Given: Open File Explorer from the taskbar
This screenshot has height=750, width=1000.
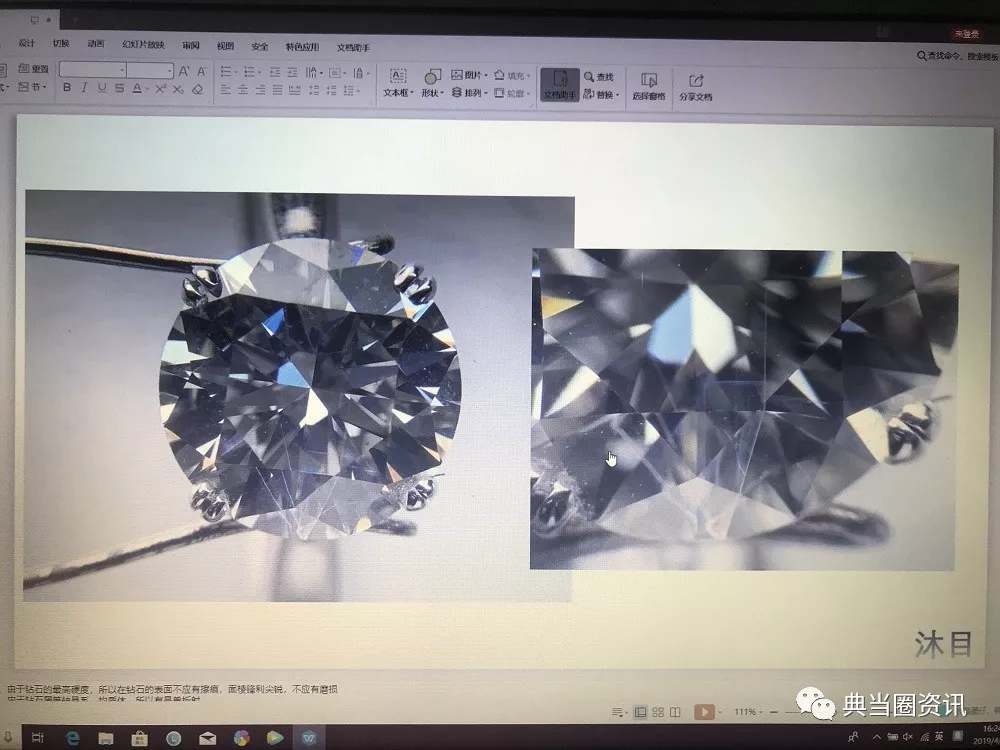Looking at the screenshot, I should point(106,739).
